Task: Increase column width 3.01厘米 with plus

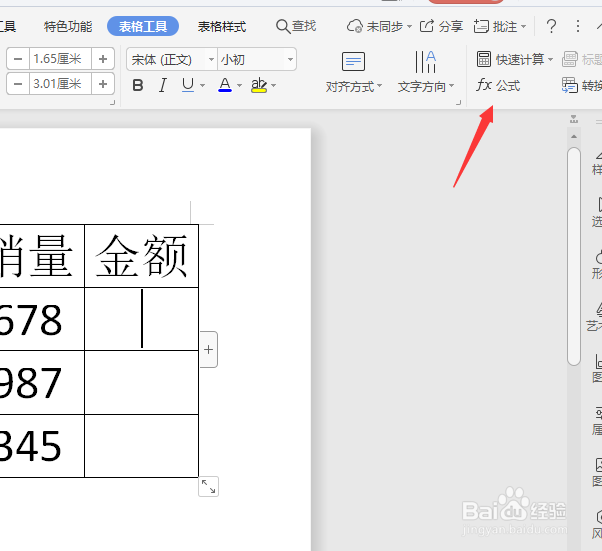Action: [x=103, y=84]
